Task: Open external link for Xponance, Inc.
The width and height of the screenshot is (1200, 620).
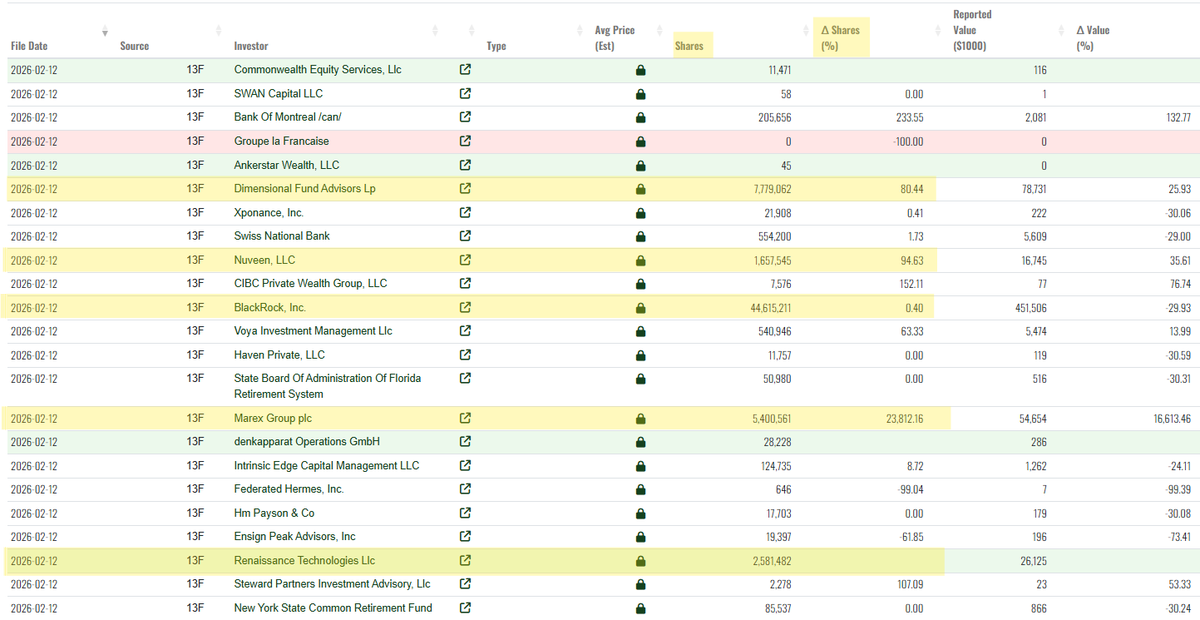Action: click(465, 212)
